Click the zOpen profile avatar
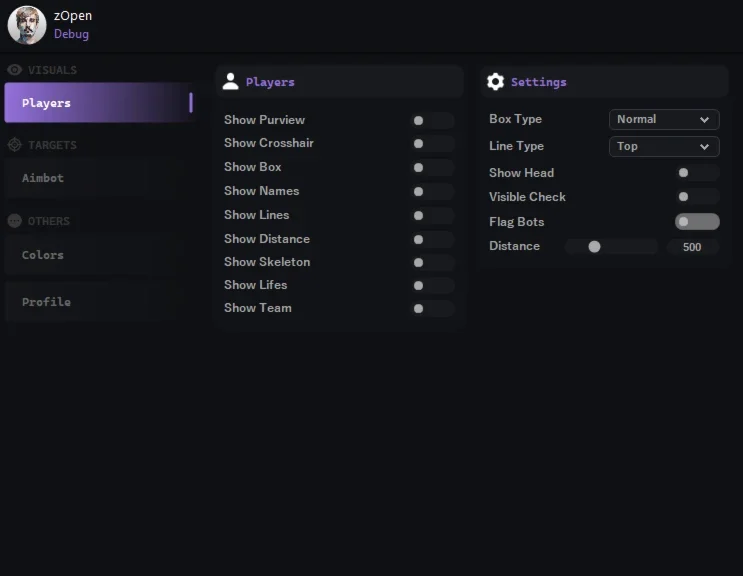 (x=27, y=25)
